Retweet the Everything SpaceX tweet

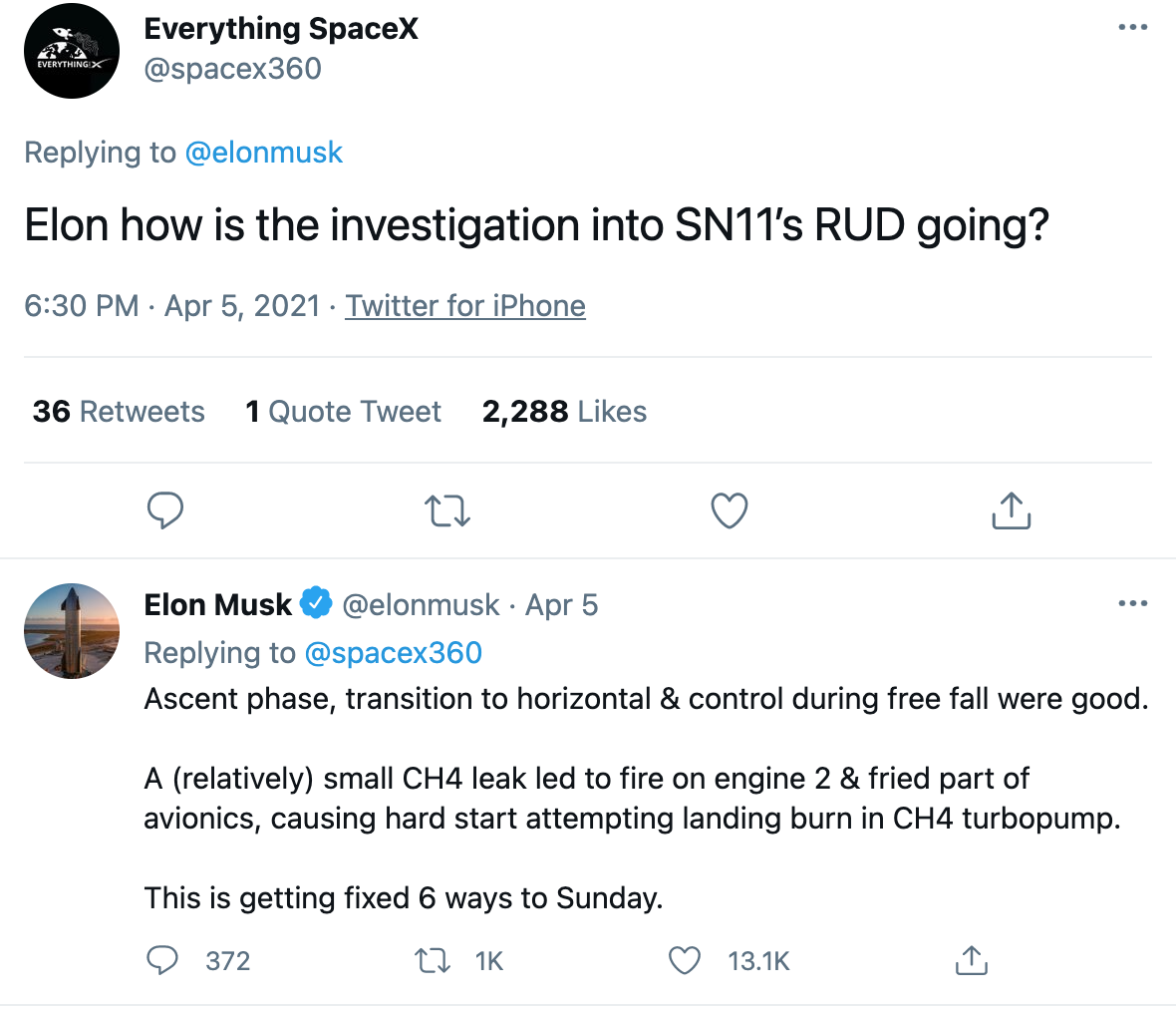[447, 510]
